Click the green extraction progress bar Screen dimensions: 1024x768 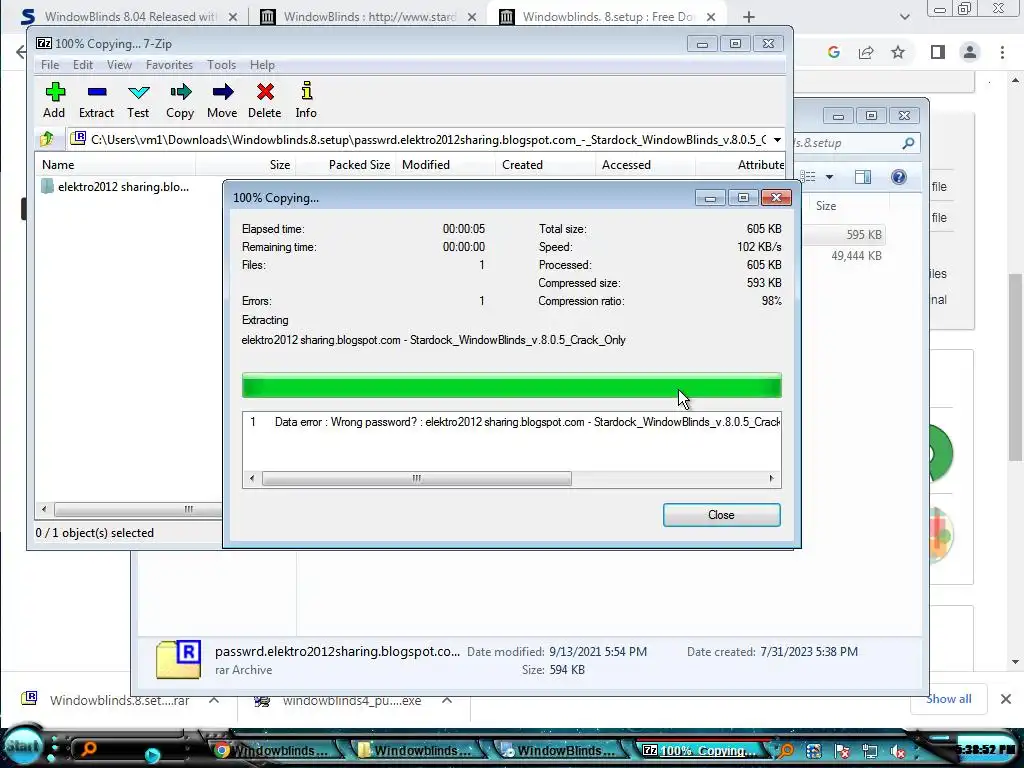[x=511, y=386]
